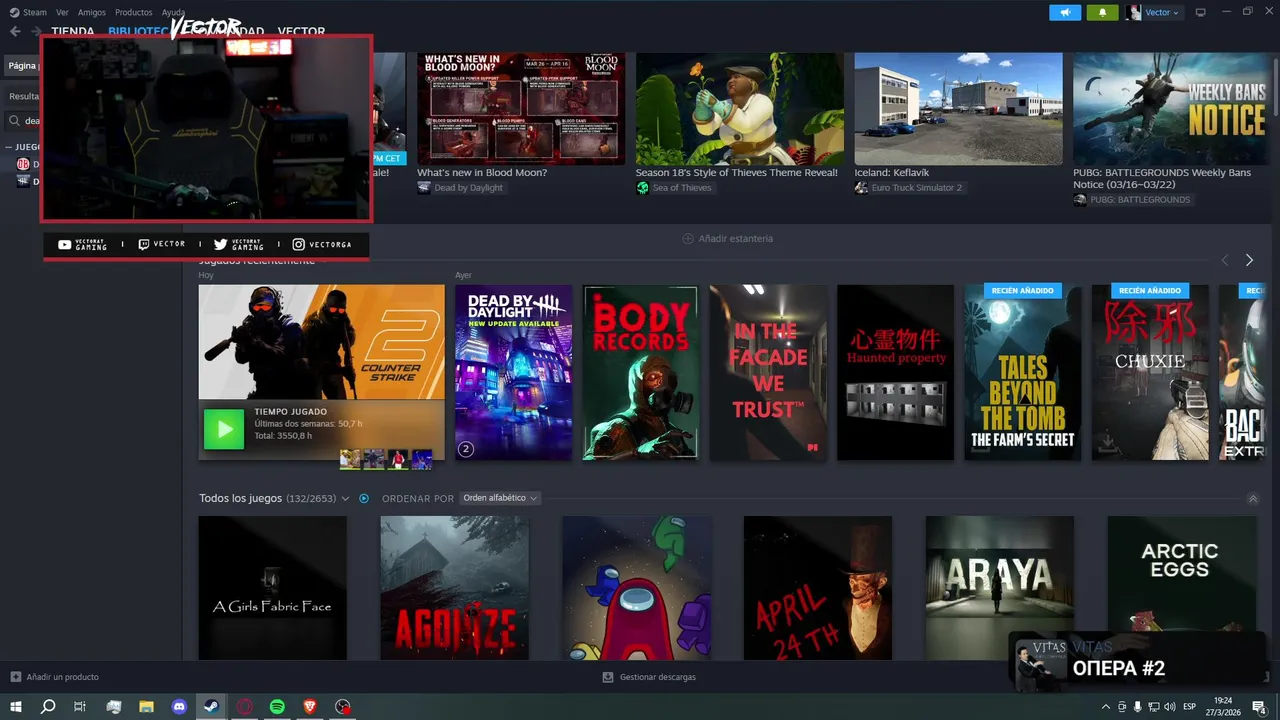The width and height of the screenshot is (1280, 720).
Task: Open Brave browser from the taskbar
Action: (310, 707)
